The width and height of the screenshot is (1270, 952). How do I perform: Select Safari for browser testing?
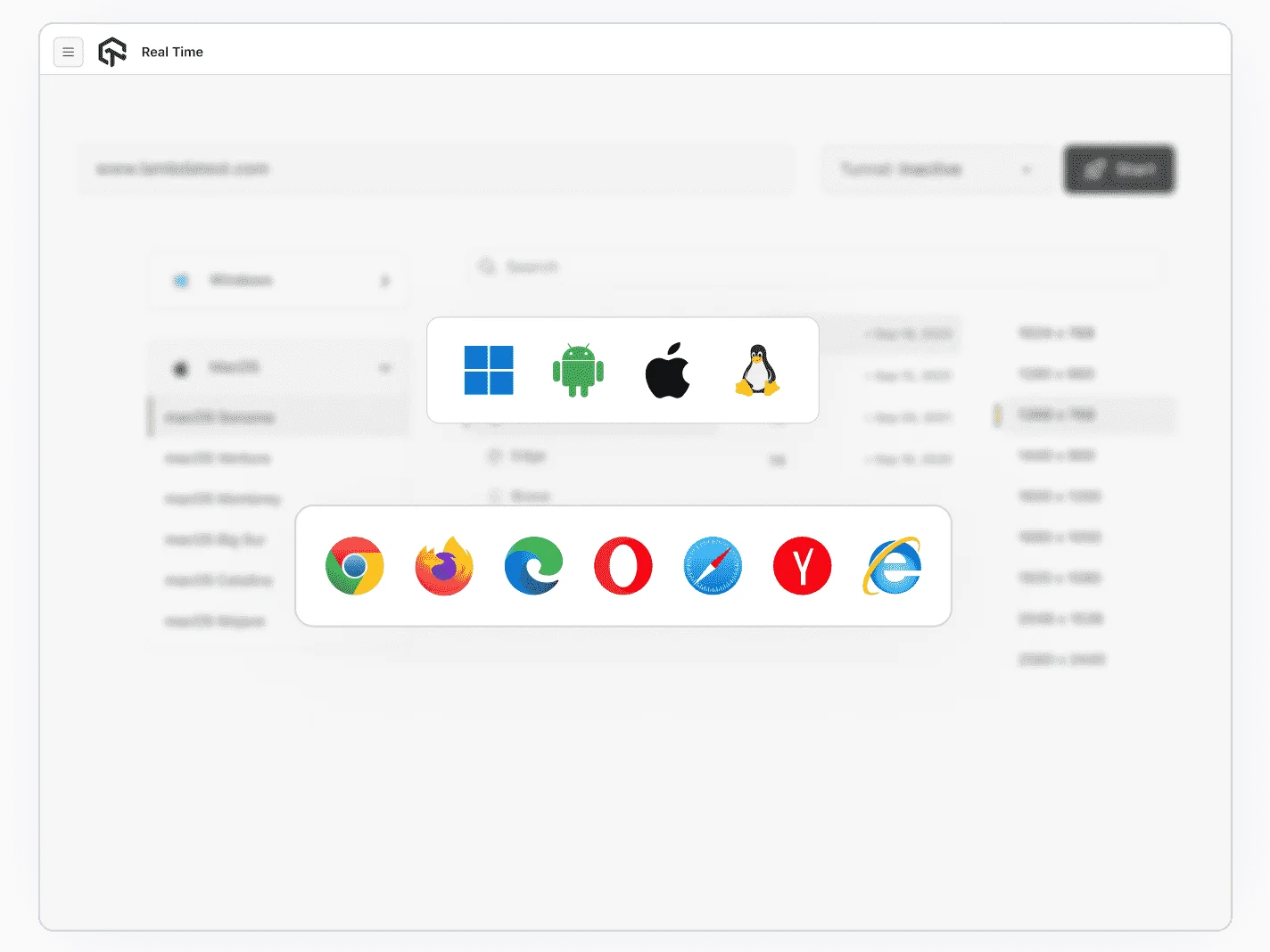pyautogui.click(x=713, y=566)
